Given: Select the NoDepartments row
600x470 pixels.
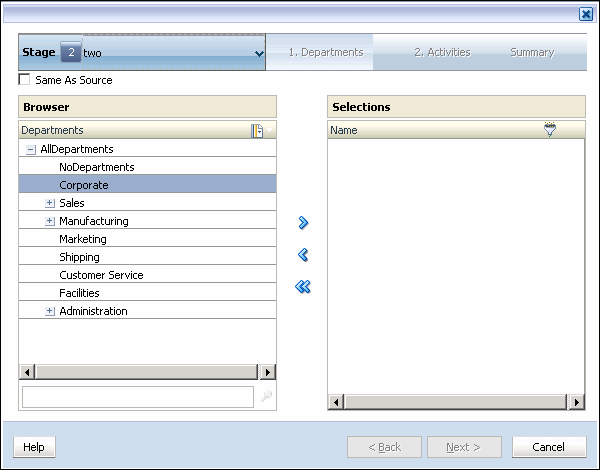Looking at the screenshot, I should [147, 167].
